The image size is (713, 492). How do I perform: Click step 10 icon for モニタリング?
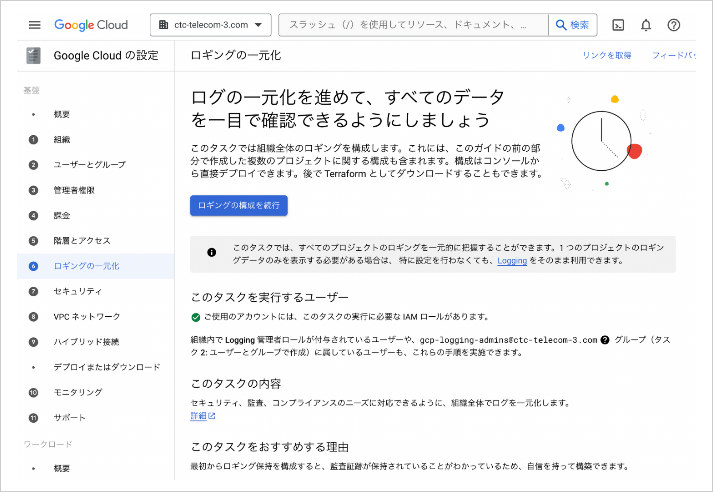[33, 392]
